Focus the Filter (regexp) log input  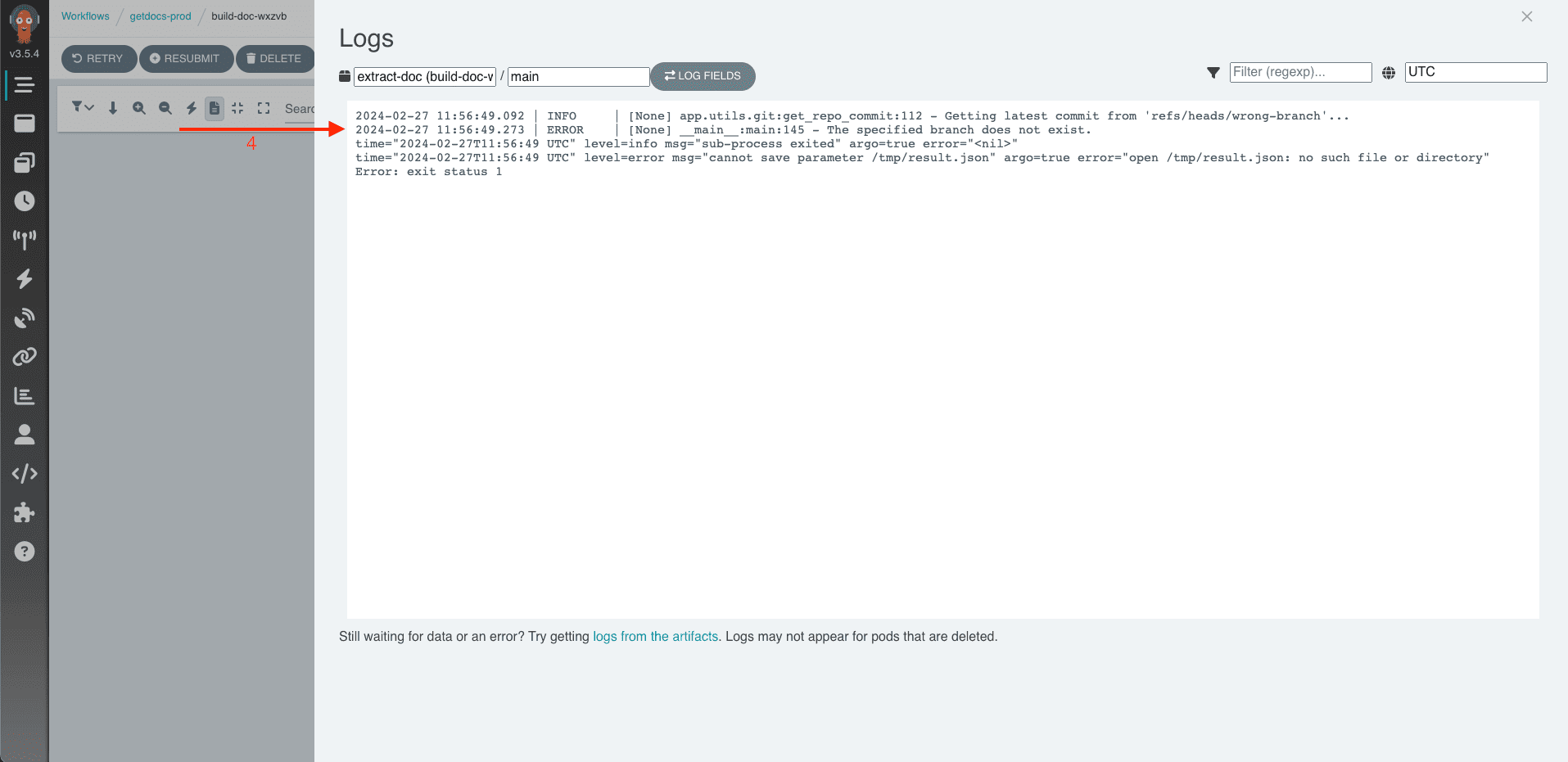1300,72
